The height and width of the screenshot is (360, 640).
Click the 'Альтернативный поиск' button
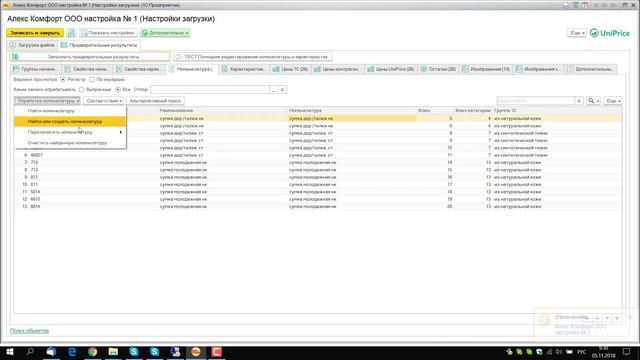pyautogui.click(x=155, y=100)
